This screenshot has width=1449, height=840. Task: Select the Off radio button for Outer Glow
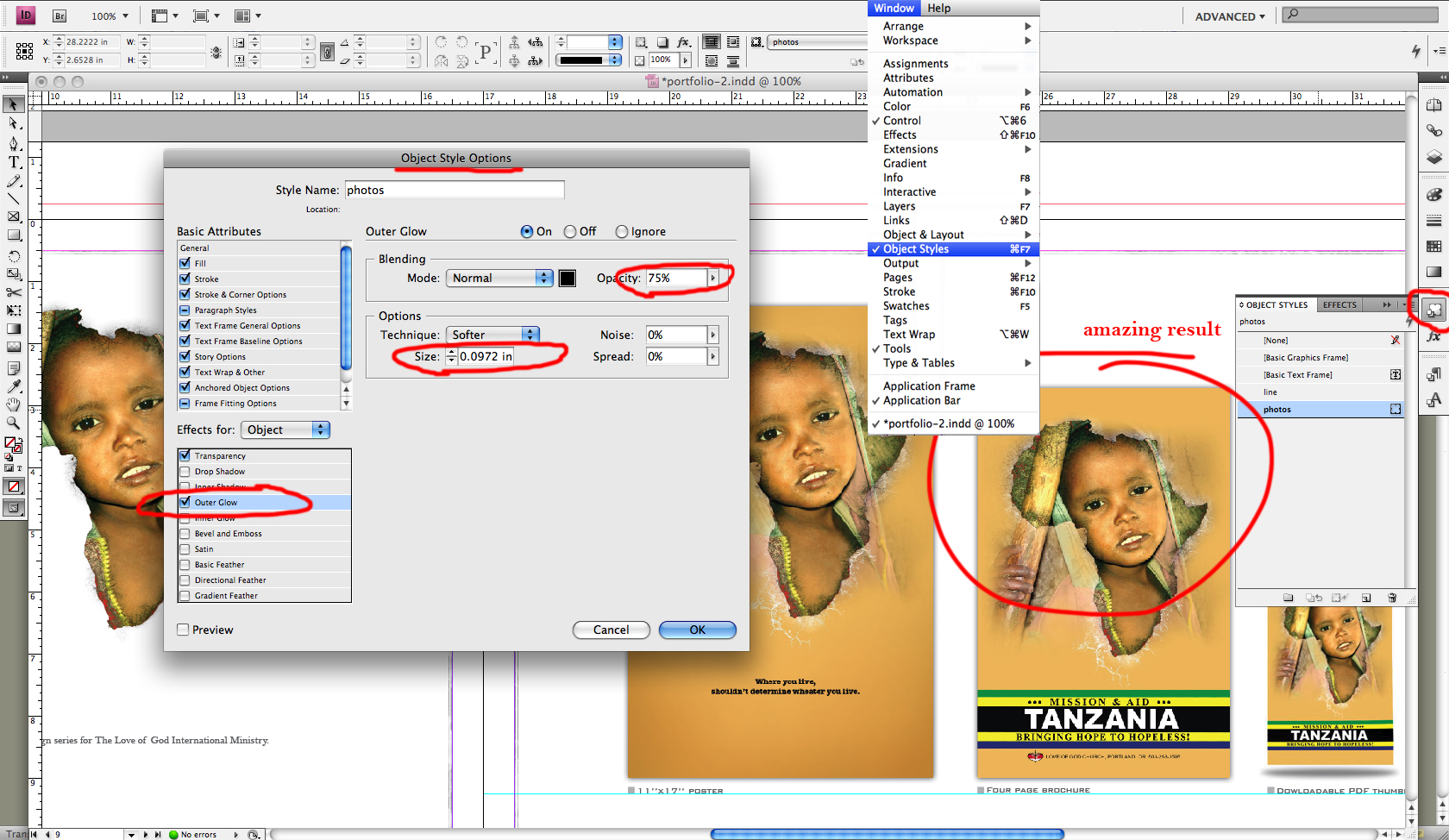tap(570, 232)
